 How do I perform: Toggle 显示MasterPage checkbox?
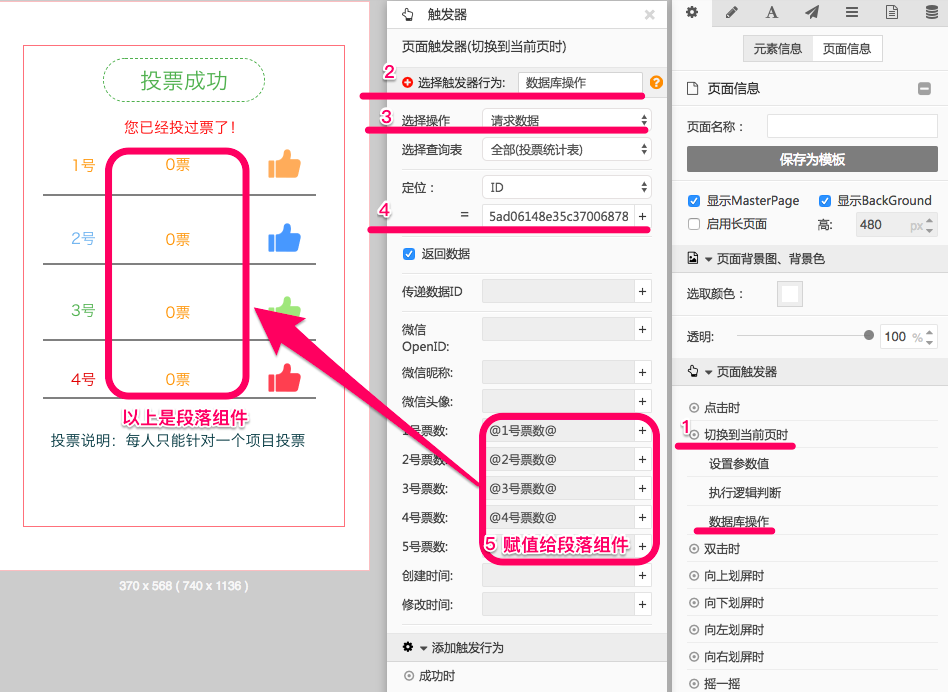(x=694, y=201)
